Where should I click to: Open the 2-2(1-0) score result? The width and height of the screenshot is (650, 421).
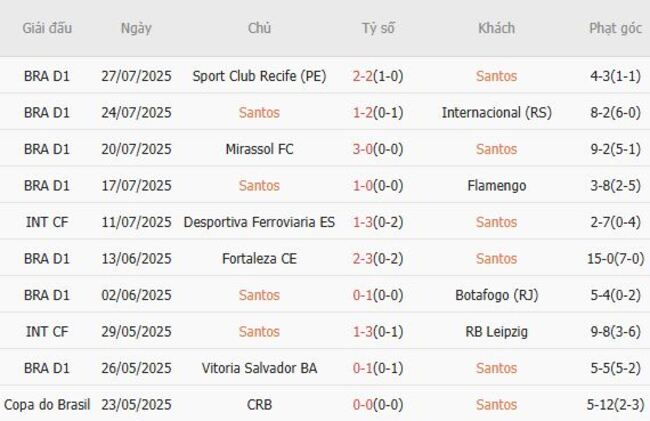[378, 75]
